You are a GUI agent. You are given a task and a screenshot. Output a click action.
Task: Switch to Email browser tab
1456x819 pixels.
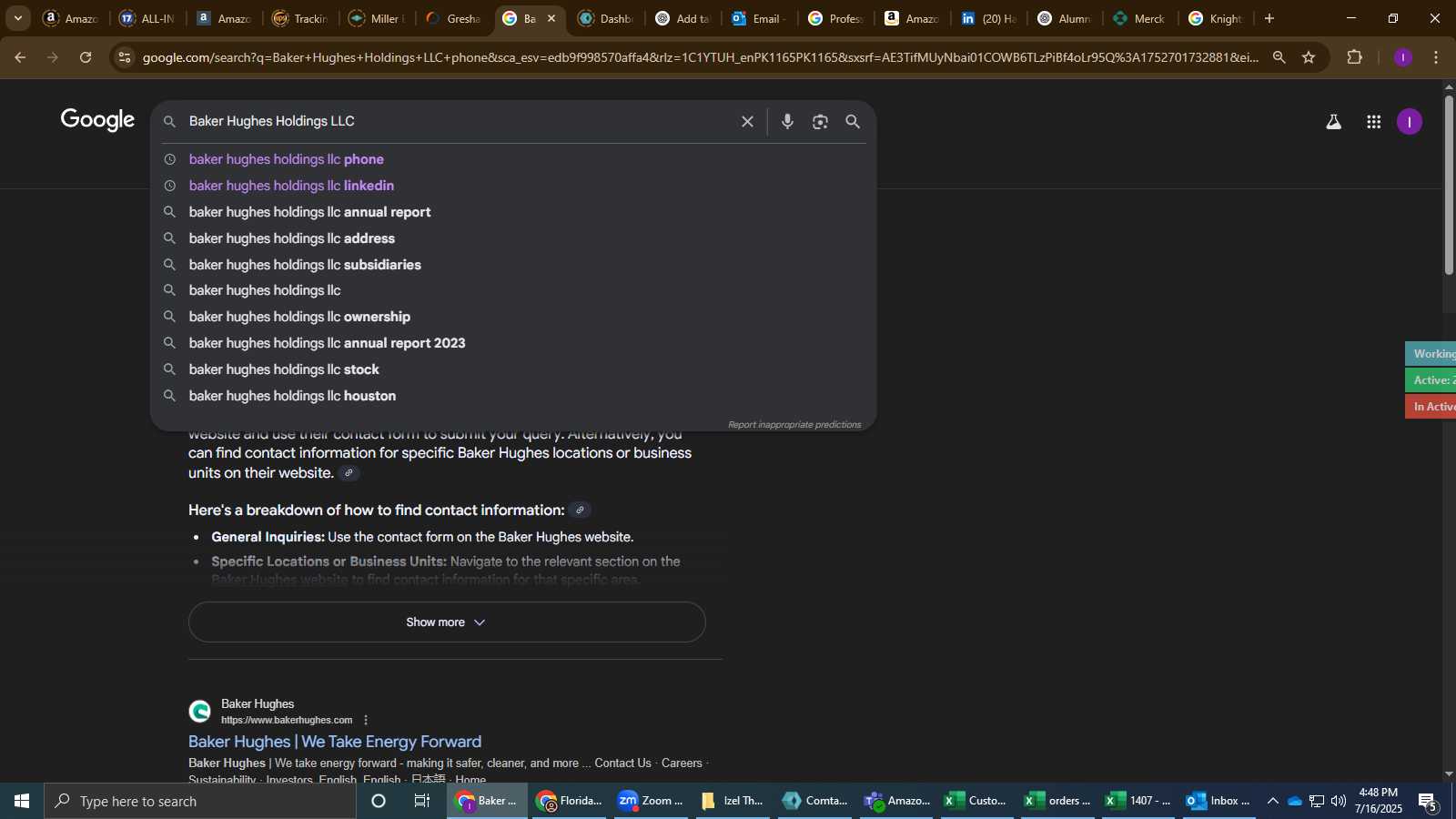click(759, 18)
